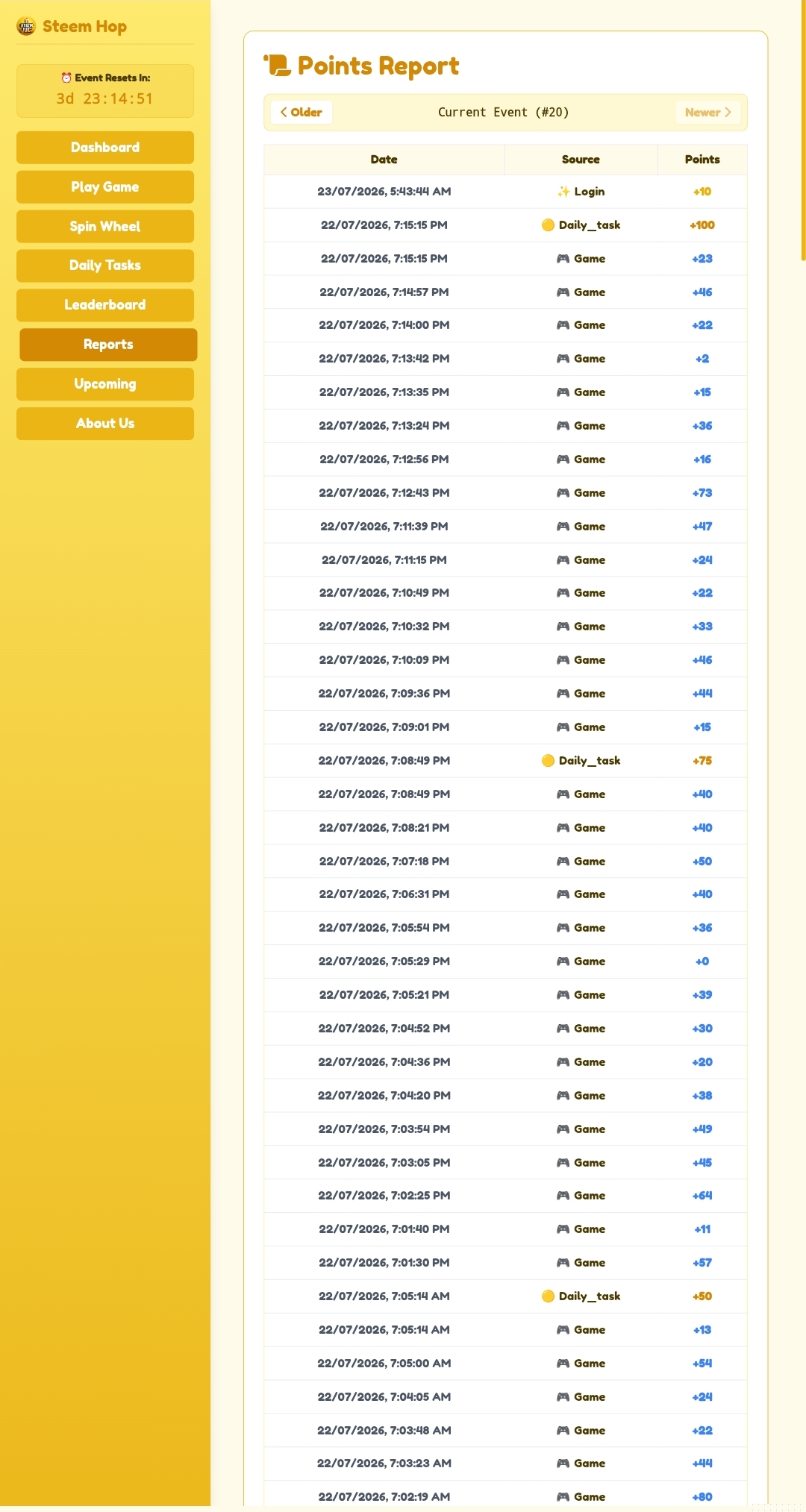Click the event countdown '3d 23:14:51'

pos(105,99)
